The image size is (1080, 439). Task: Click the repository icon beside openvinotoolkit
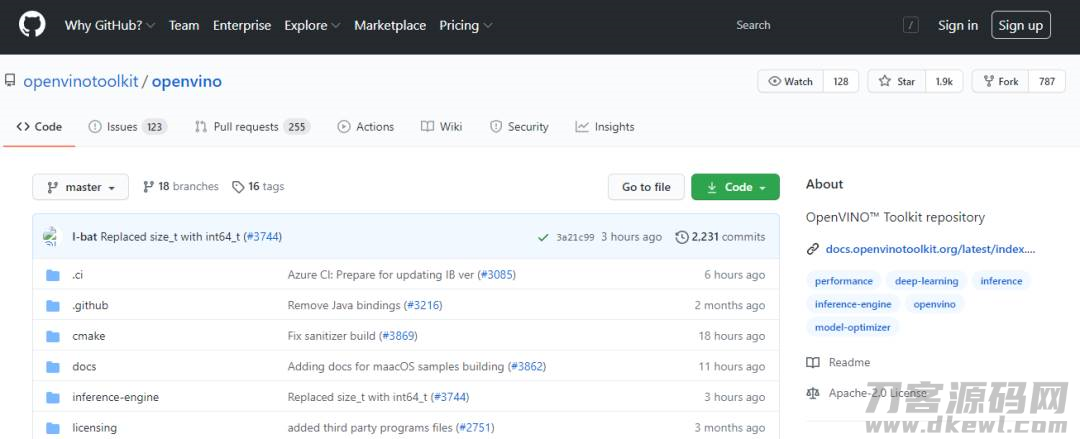(10, 81)
